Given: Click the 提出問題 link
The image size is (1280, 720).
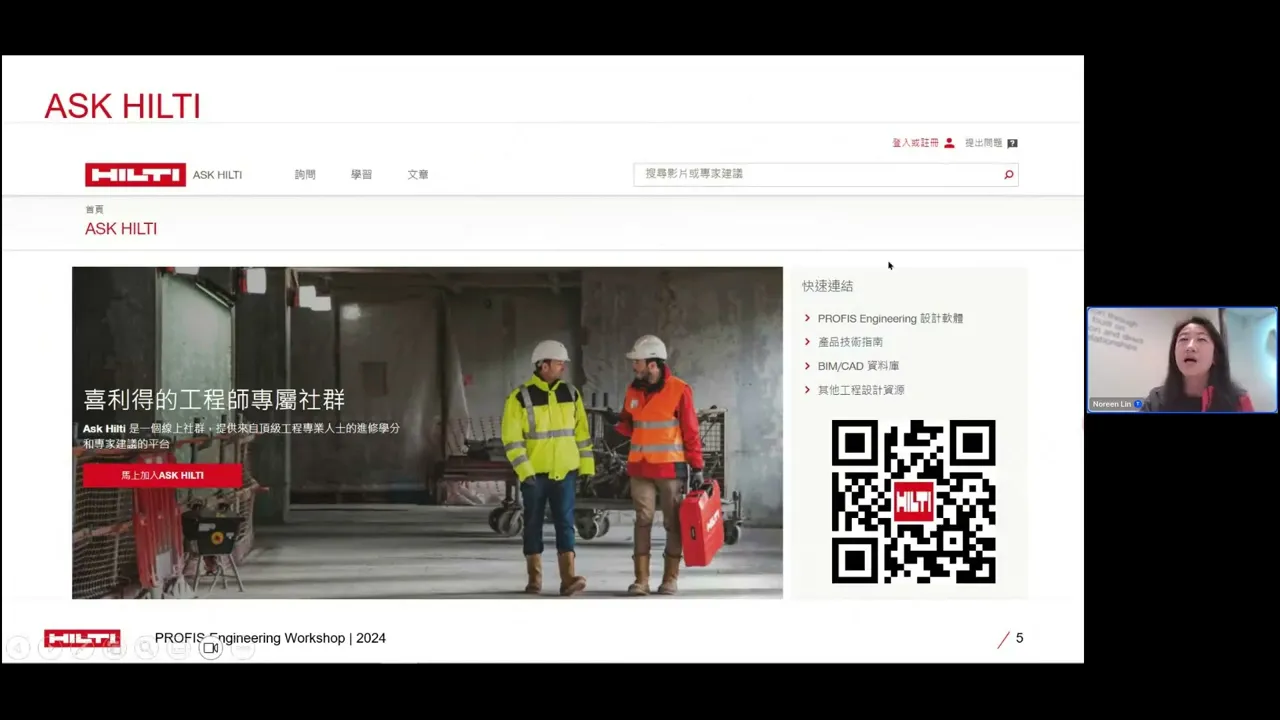Looking at the screenshot, I should coord(983,143).
